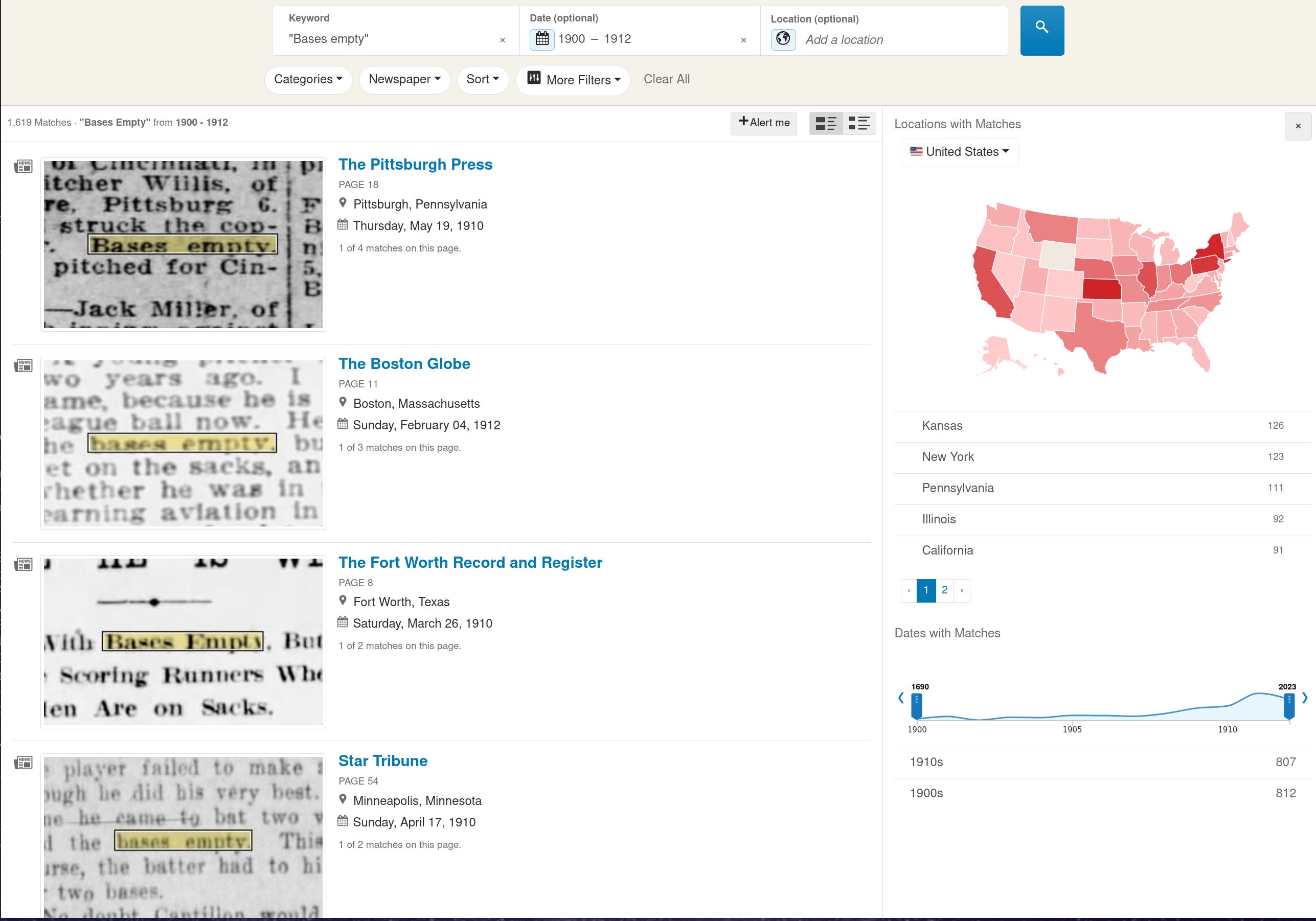Viewport: 1316px width, 921px height.
Task: Click the timeline right chevron arrow
Action: 1305,698
